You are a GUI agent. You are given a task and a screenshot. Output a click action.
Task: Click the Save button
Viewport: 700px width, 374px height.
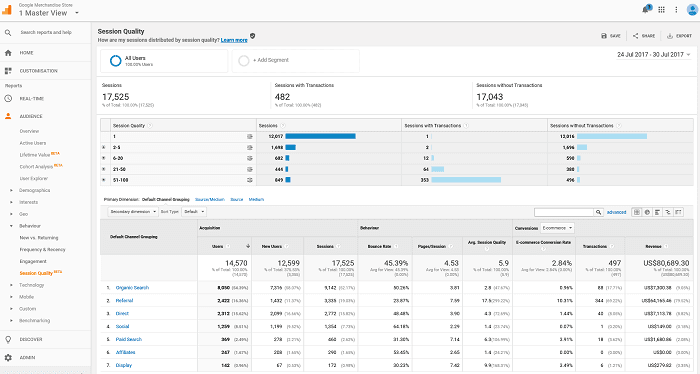(611, 36)
